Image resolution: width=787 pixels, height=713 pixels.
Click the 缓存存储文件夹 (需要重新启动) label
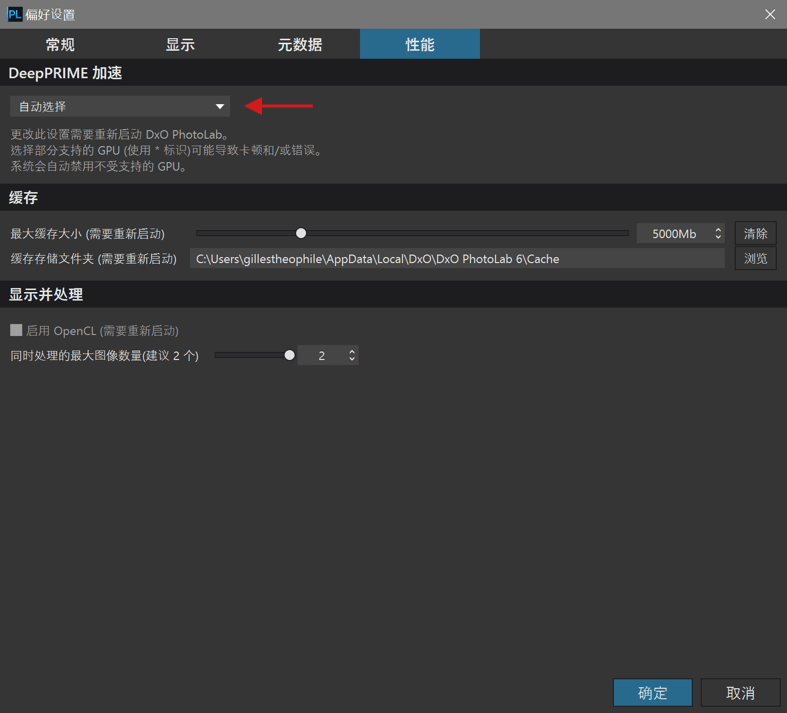[x=93, y=259]
